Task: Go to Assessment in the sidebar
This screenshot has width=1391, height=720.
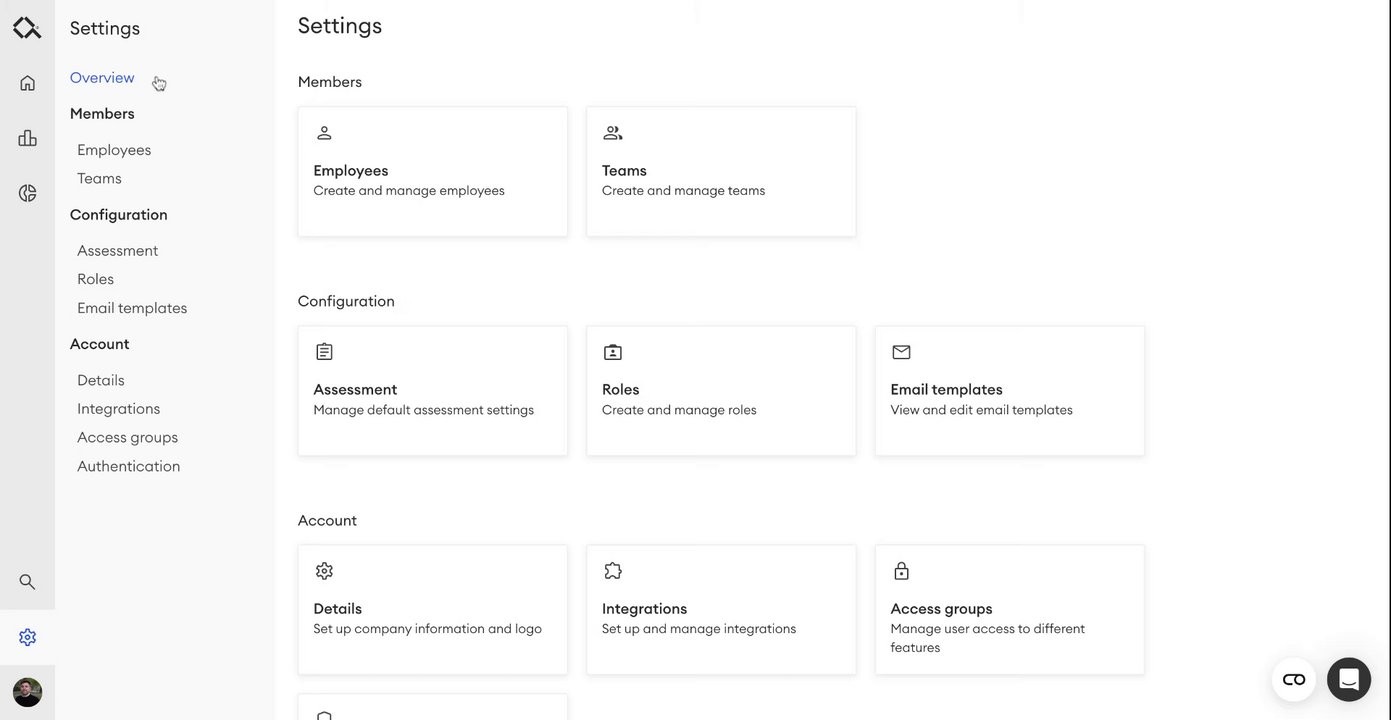Action: point(117,251)
